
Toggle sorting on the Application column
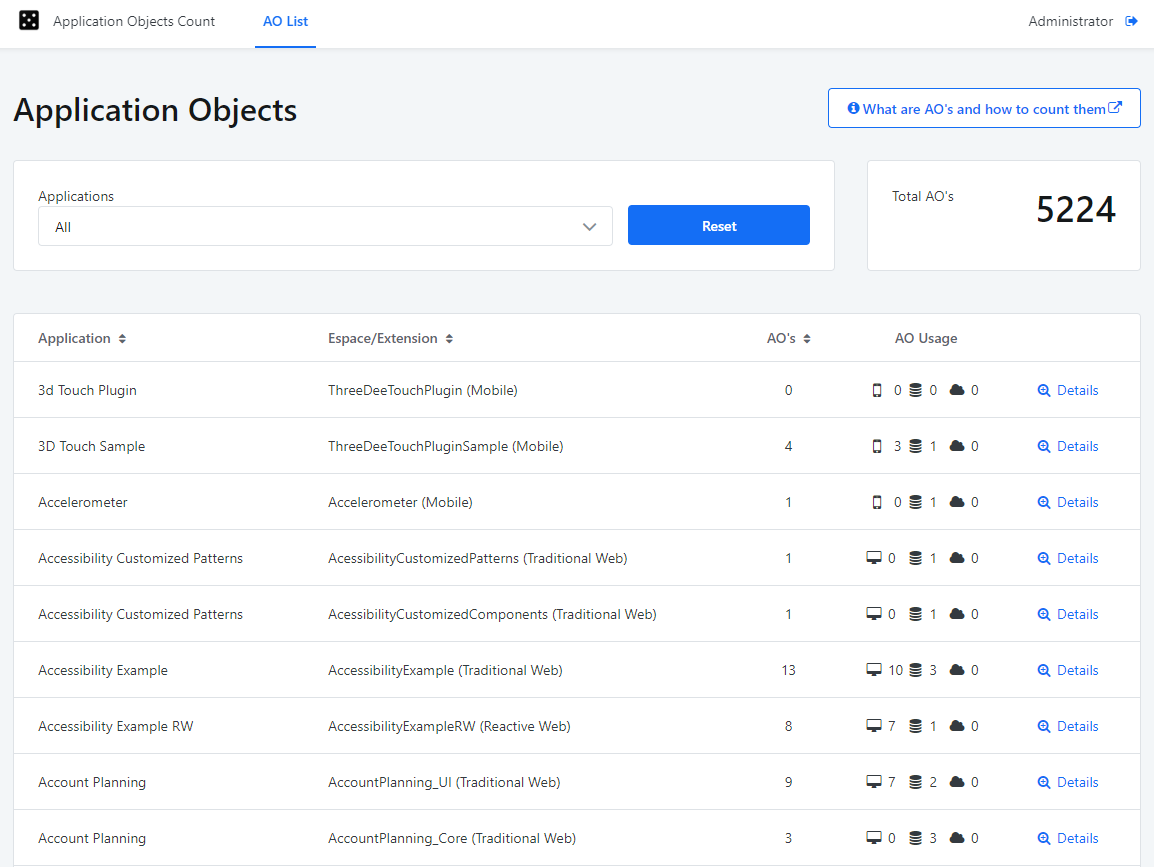point(121,338)
